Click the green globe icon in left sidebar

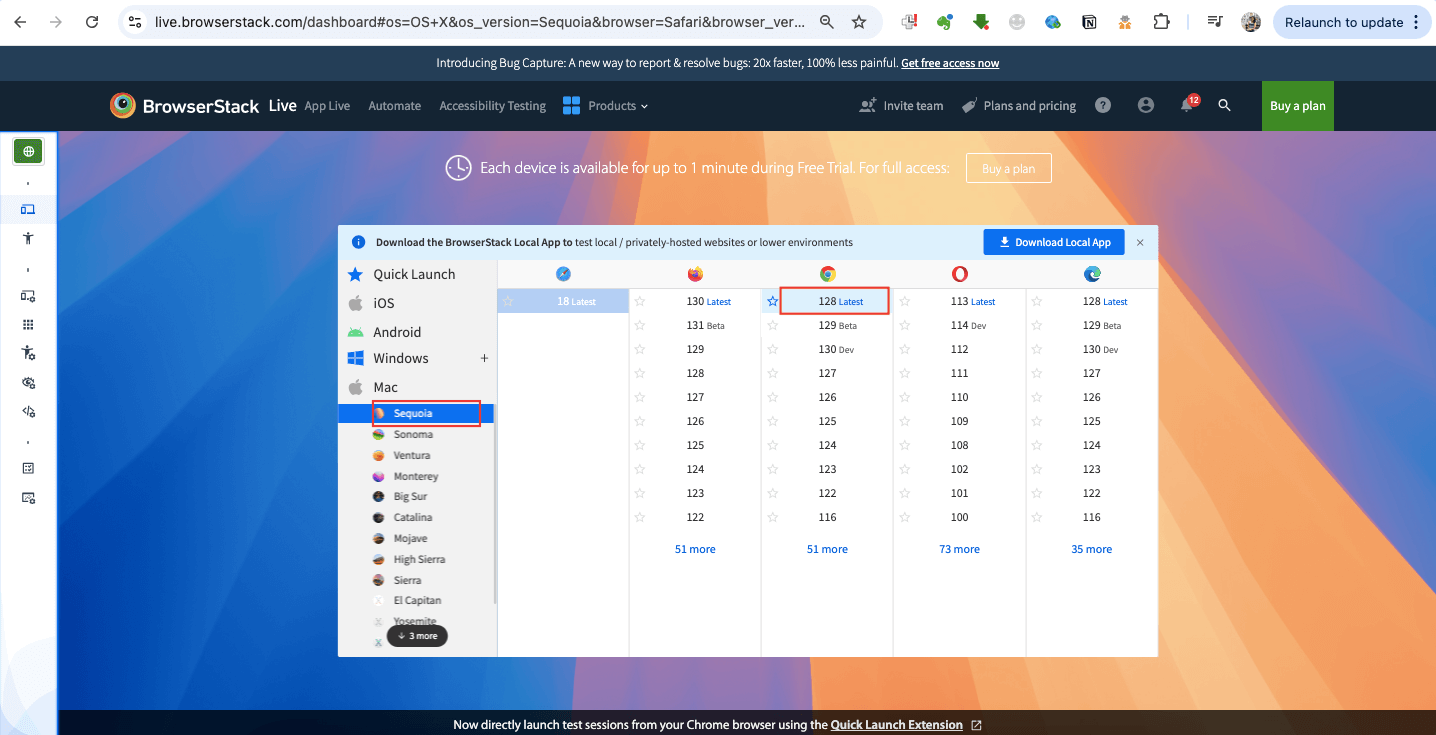click(x=28, y=152)
